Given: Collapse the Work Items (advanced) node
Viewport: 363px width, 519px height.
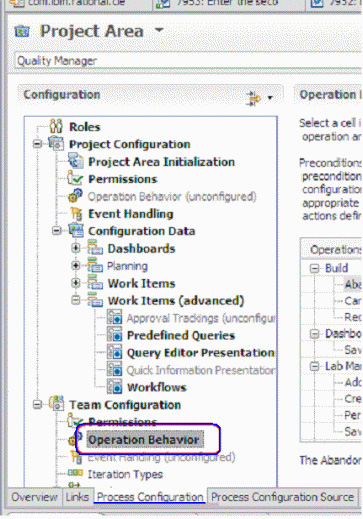Looking at the screenshot, I should (76, 300).
